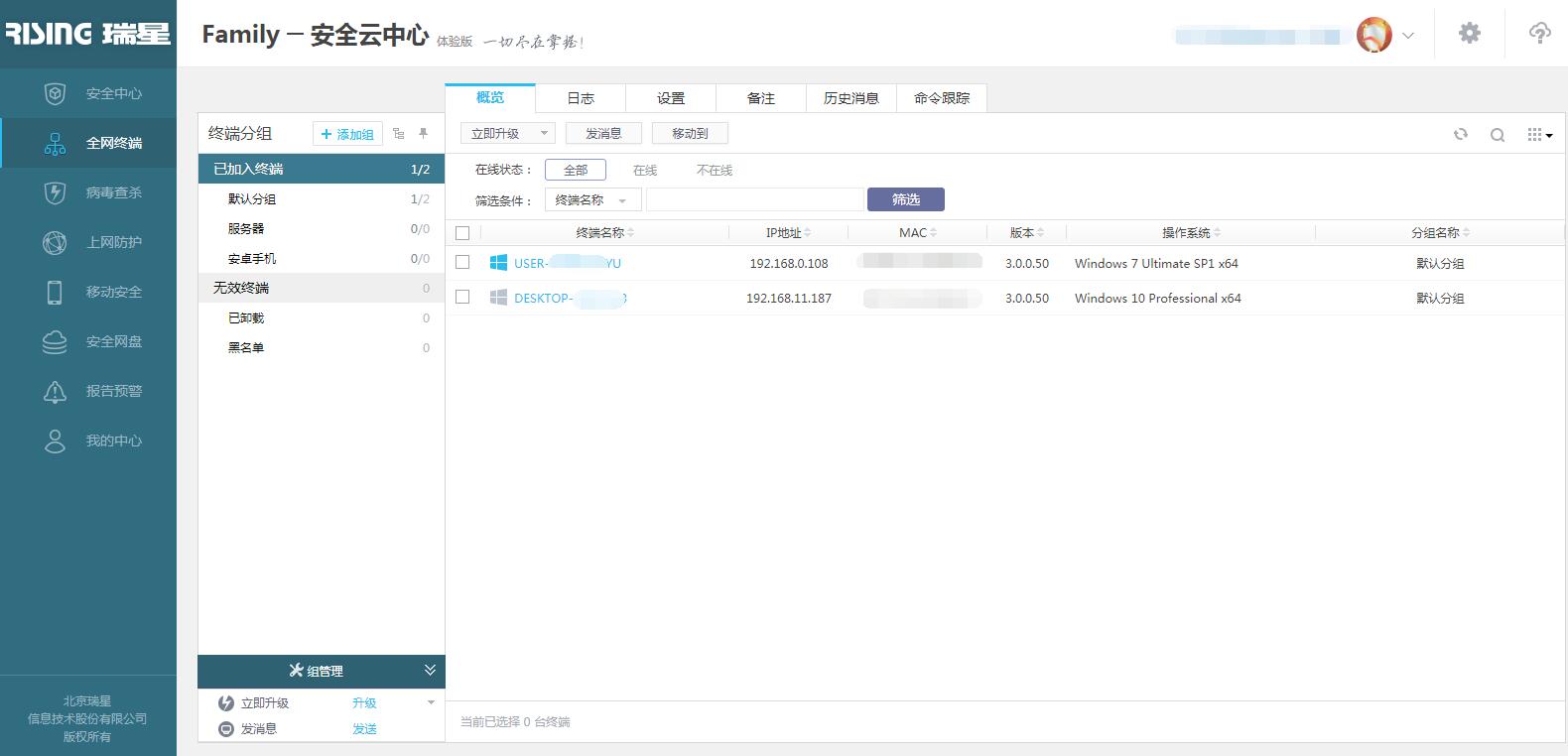Click the 移动到 button
The height and width of the screenshot is (756, 1568).
[x=690, y=133]
